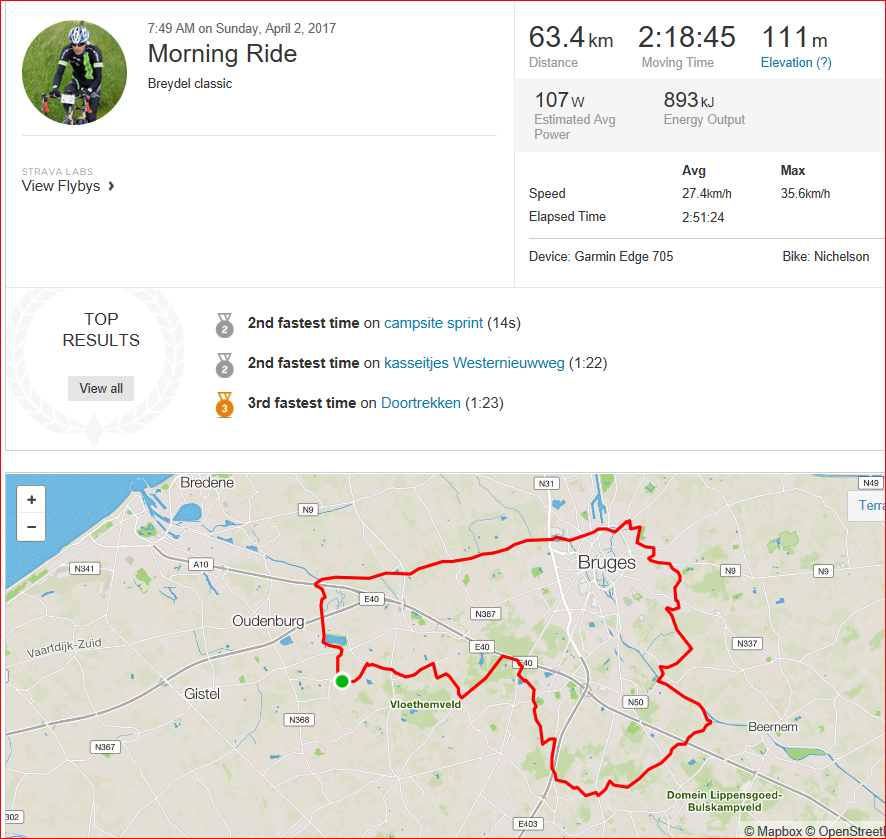The image size is (886, 839).
Task: Expand View Flybys chevron arrow
Action: point(111,186)
